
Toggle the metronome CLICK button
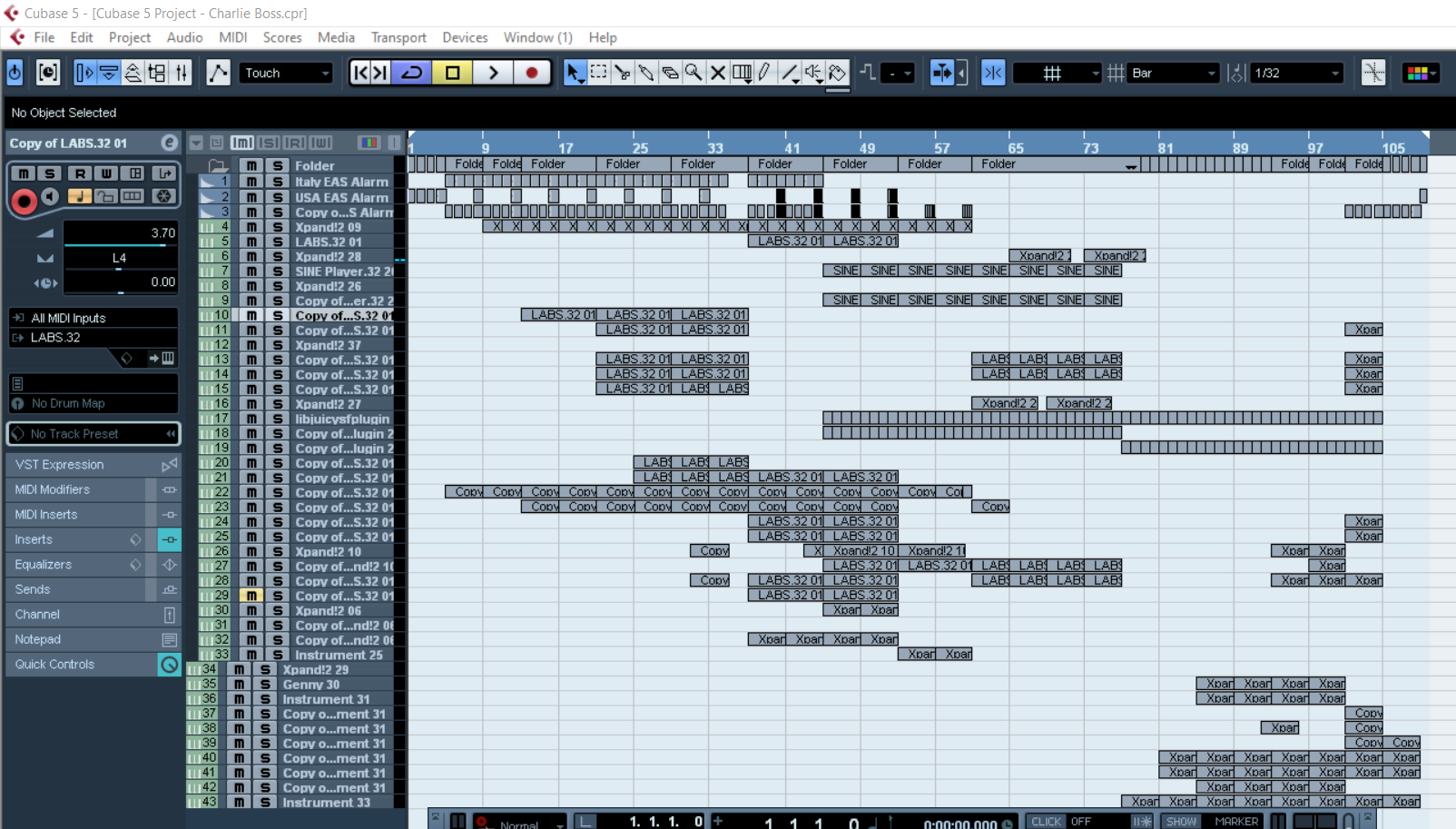pos(1046,821)
